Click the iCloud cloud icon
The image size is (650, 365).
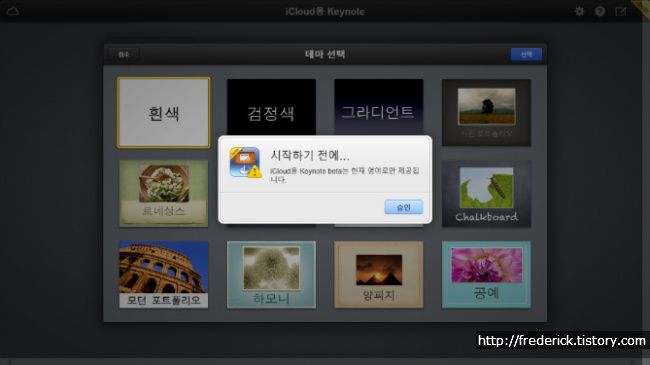point(12,11)
